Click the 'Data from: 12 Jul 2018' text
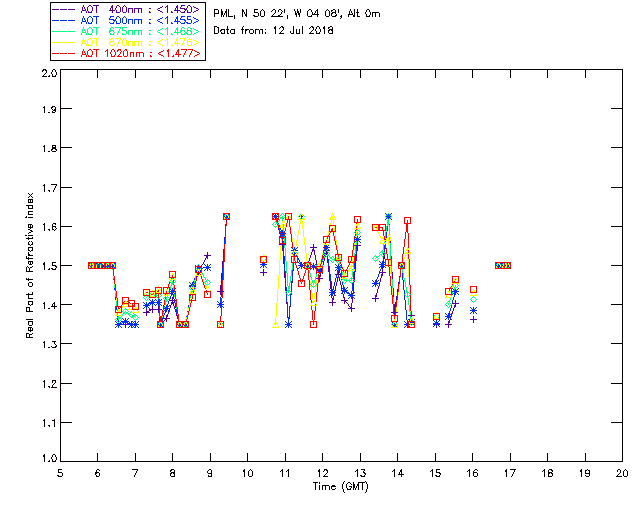The image size is (640, 512). tap(273, 31)
